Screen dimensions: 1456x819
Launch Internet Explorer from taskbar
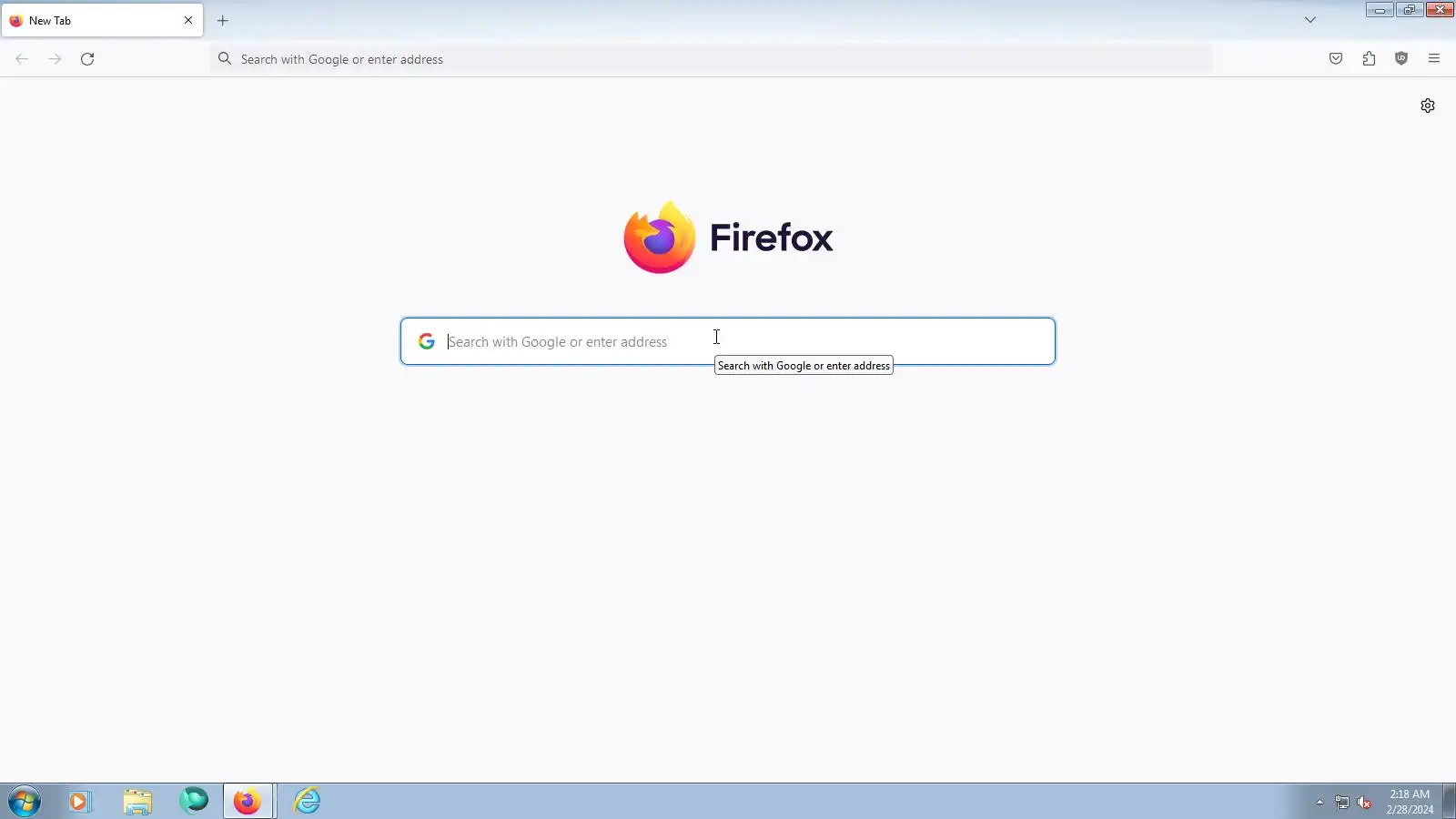[x=308, y=802]
